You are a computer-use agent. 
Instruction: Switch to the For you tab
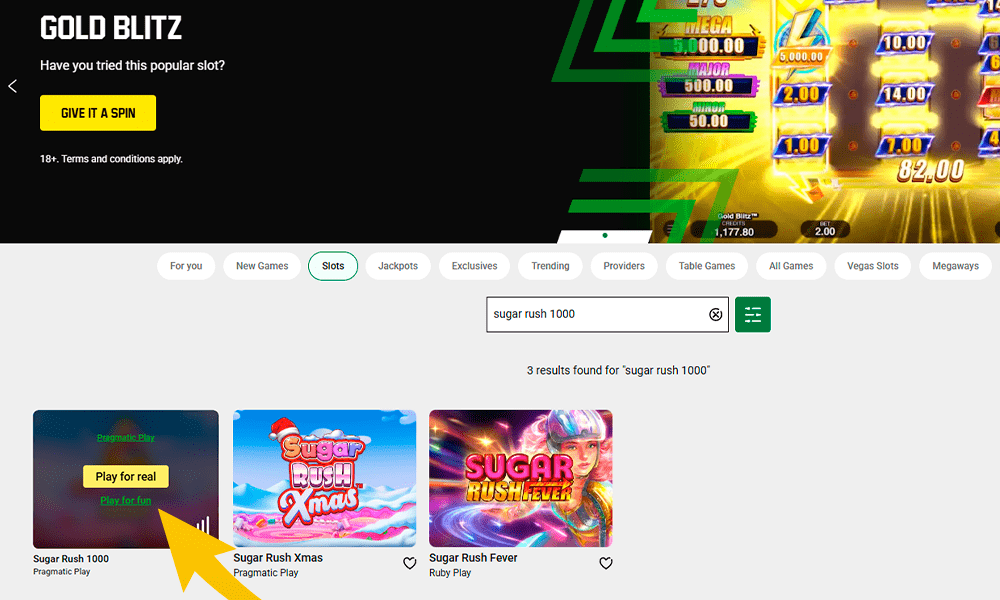coord(186,266)
